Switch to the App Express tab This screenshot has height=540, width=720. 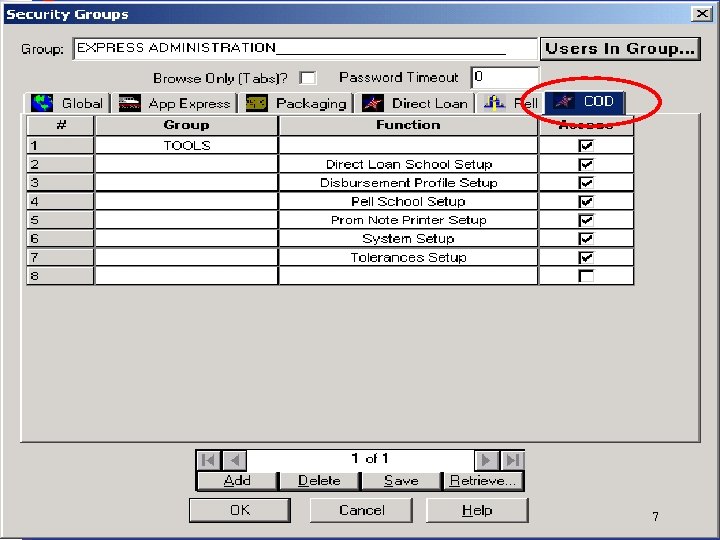[174, 103]
